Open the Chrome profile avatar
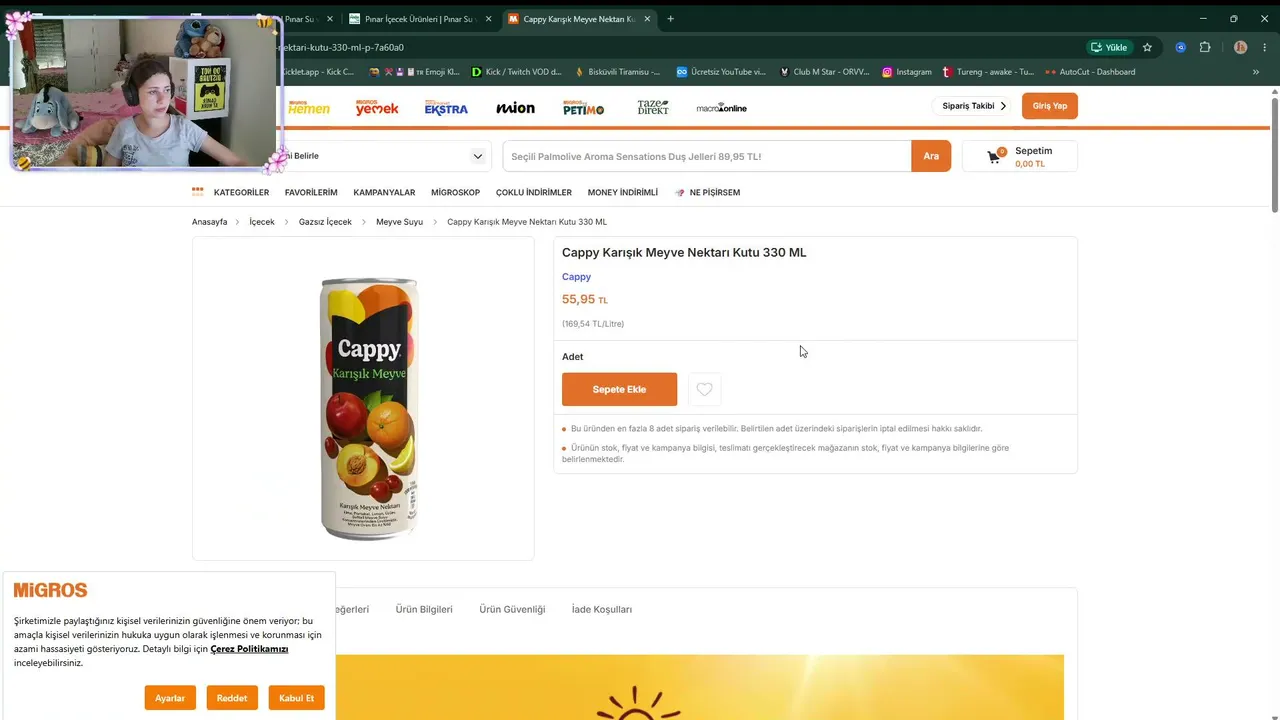 point(1240,47)
